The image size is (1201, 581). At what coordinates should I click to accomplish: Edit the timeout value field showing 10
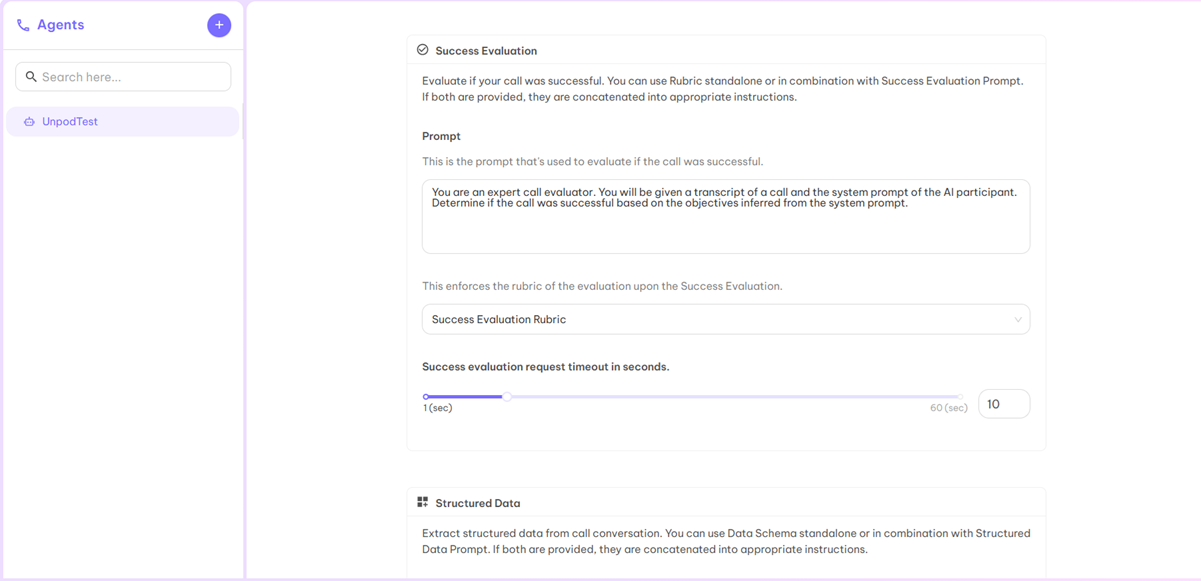click(1004, 404)
